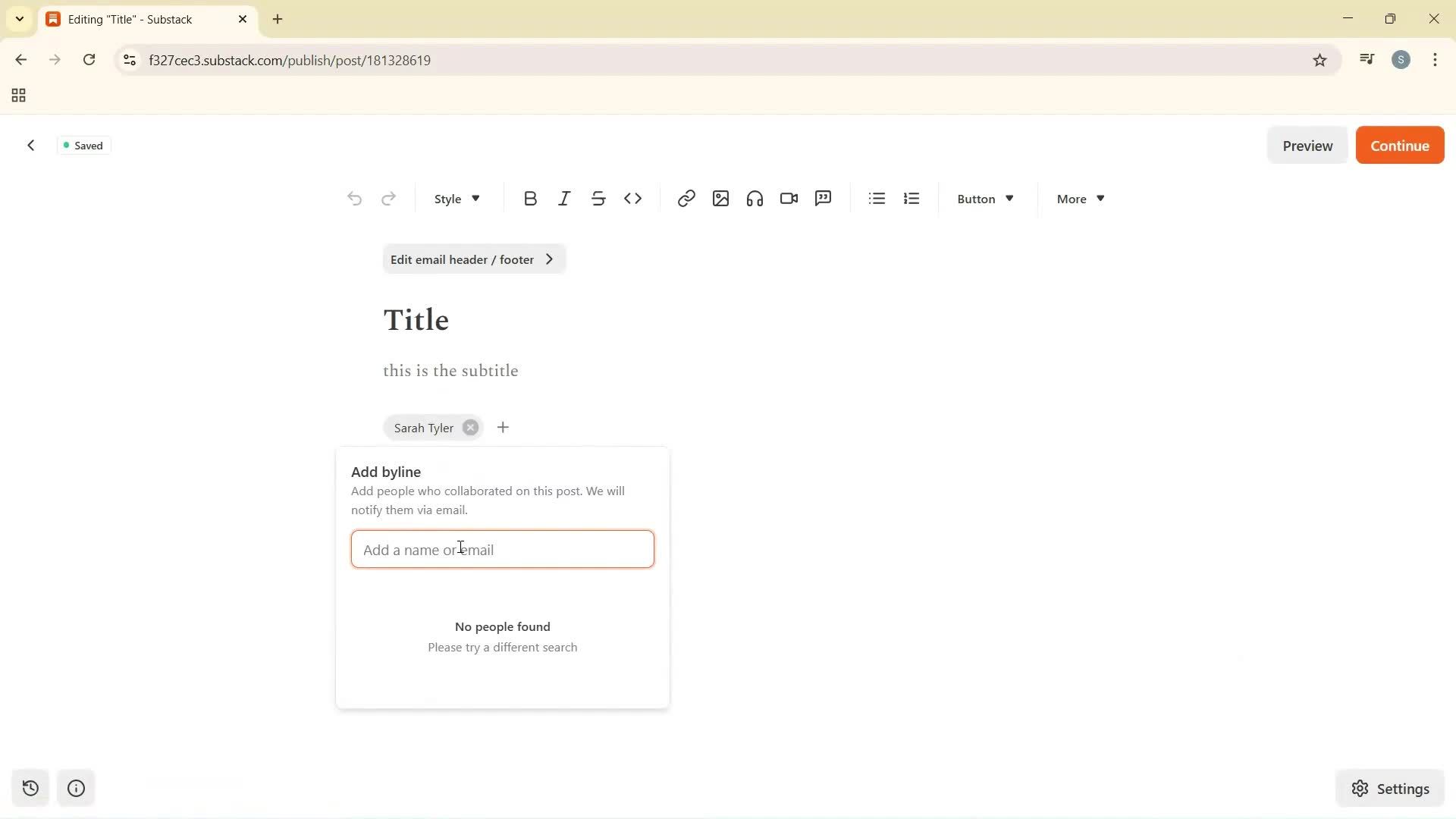This screenshot has width=1456, height=819.
Task: Insert a code block
Action: 633,198
